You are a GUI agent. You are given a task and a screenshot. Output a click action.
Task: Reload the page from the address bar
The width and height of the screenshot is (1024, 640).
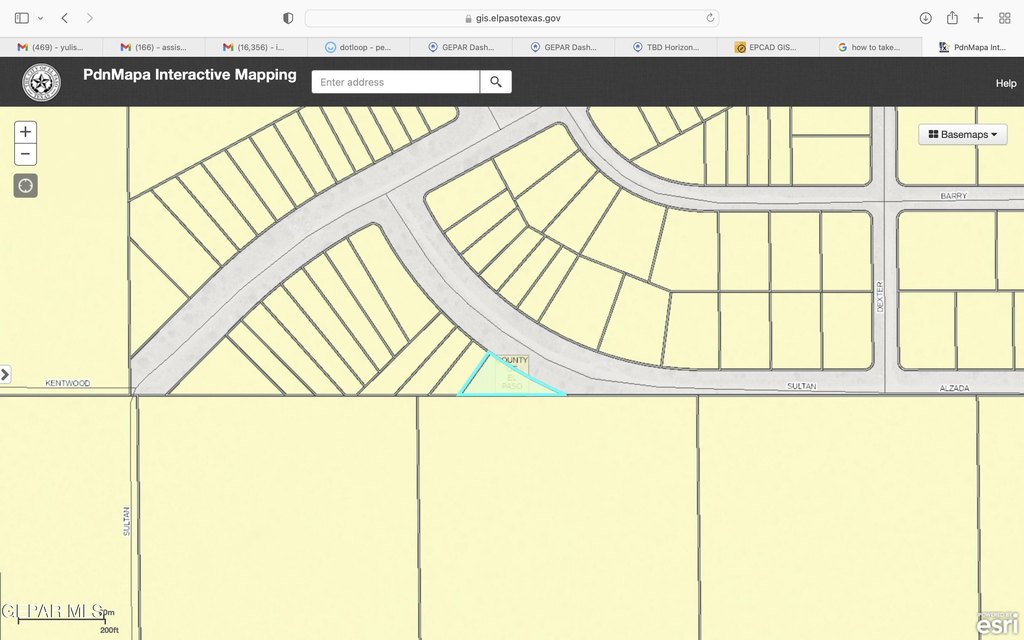pyautogui.click(x=710, y=18)
